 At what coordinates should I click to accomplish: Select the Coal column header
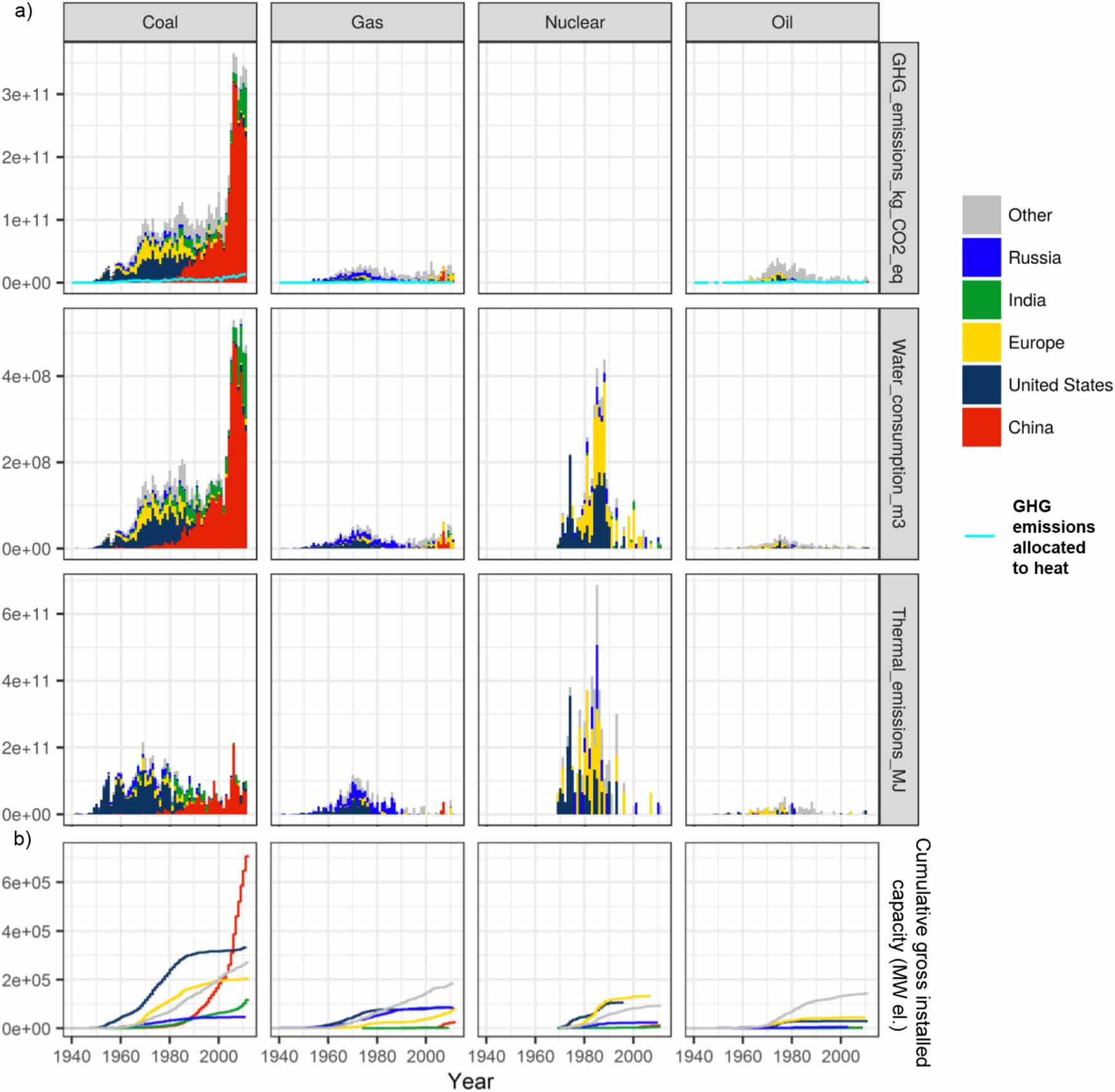click(x=160, y=23)
